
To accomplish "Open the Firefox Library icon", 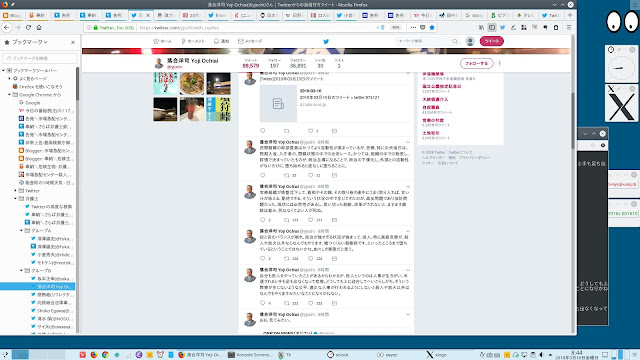I will pyautogui.click(x=481, y=27).
